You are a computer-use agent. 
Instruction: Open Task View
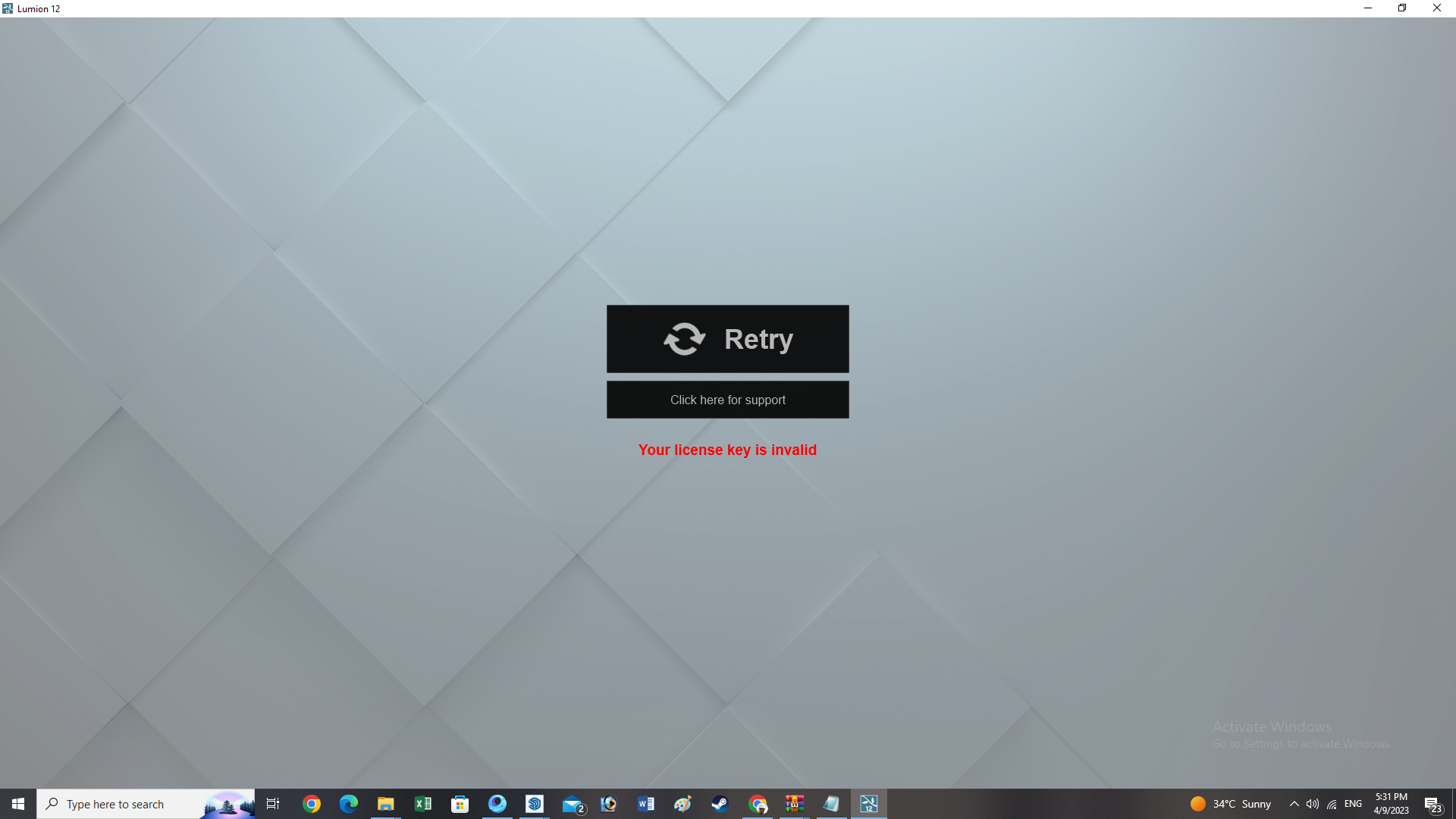[273, 804]
